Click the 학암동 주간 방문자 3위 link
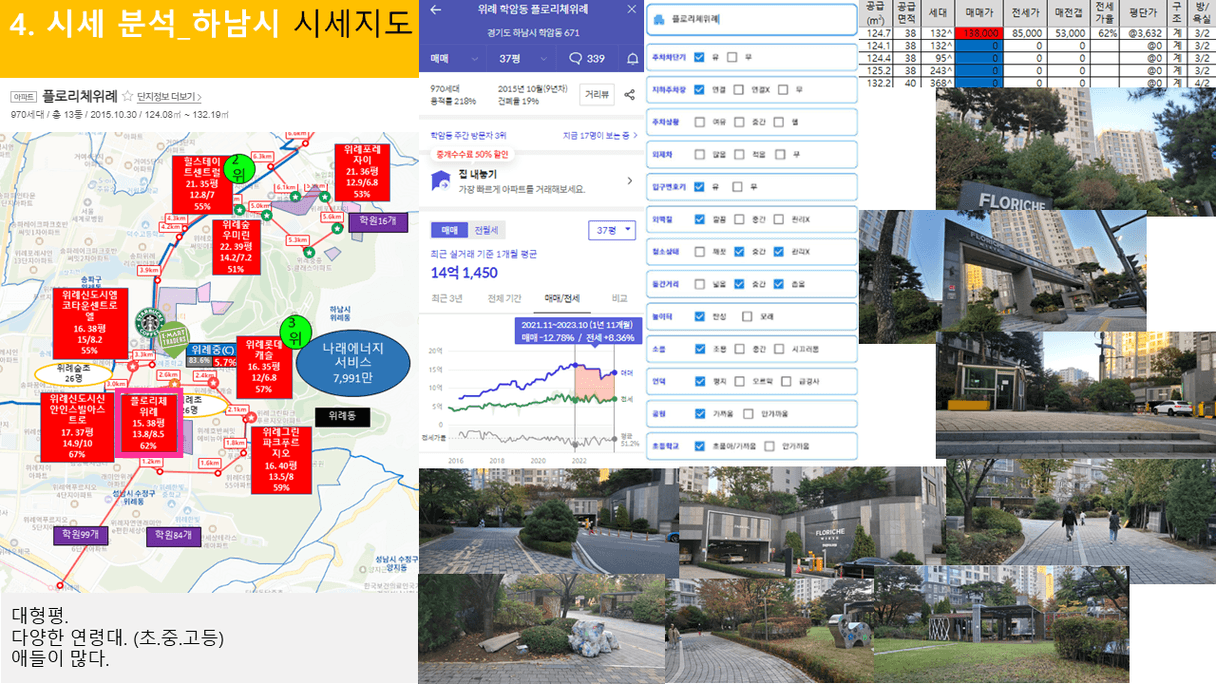This screenshot has width=1216, height=684. [x=468, y=135]
